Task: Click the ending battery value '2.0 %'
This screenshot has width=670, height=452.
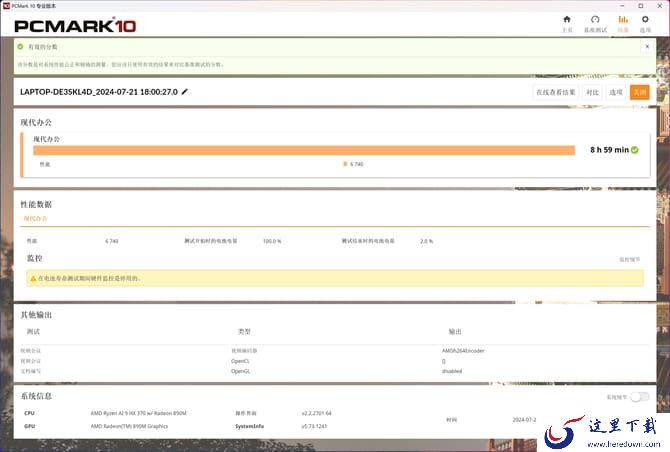Action: point(426,241)
